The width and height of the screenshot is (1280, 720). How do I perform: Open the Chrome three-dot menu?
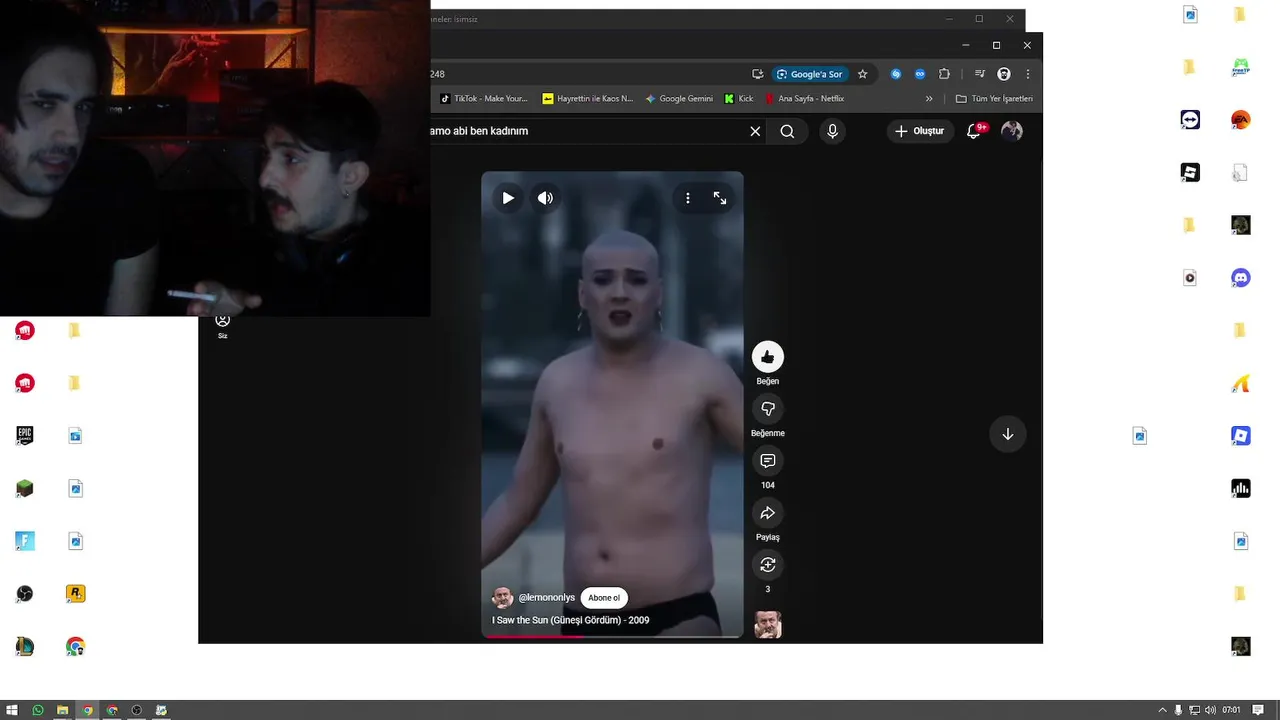[x=1027, y=74]
